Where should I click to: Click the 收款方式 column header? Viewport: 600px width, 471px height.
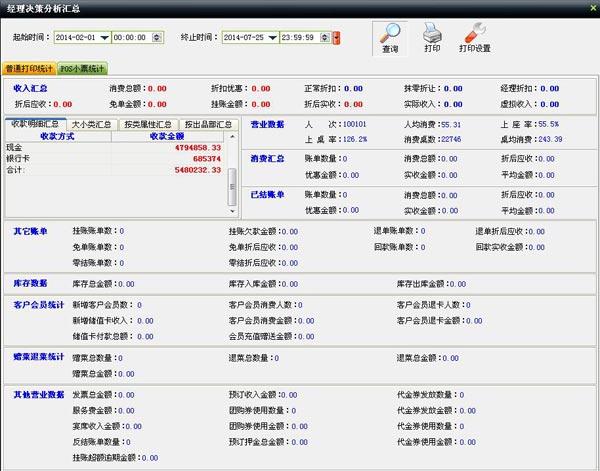click(56, 135)
